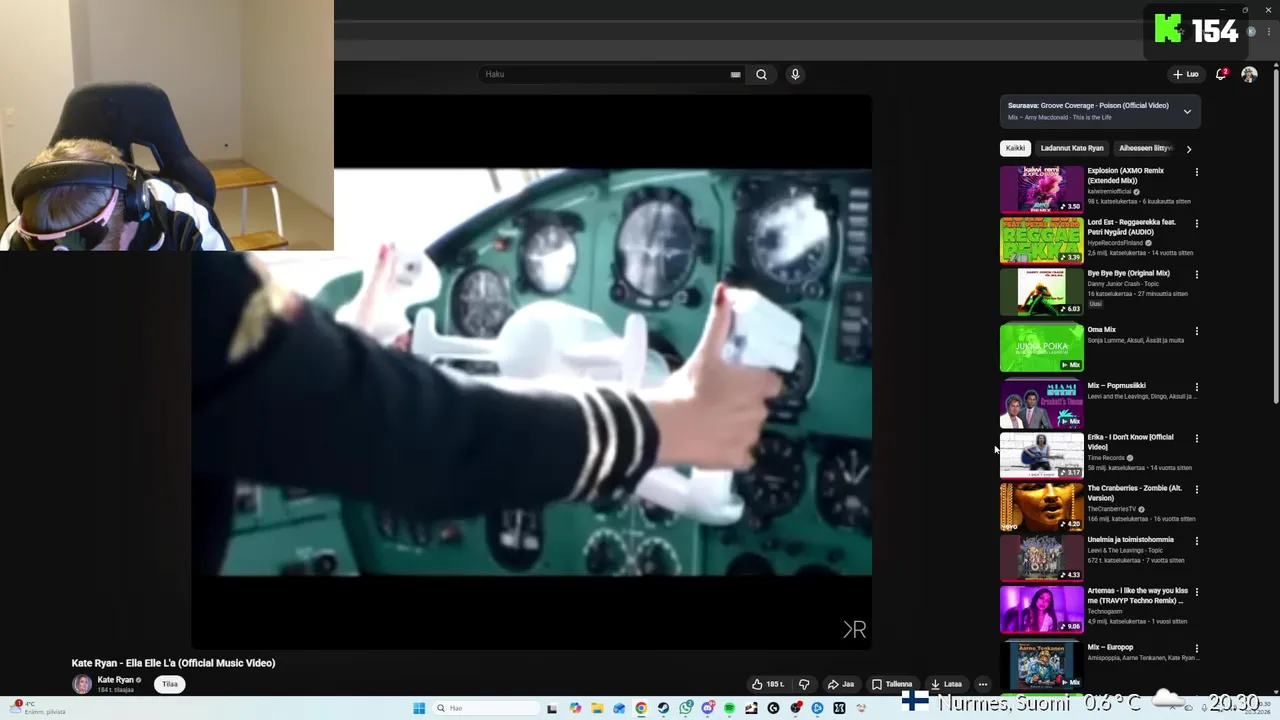Open options for Explosion (AXMO Remix) video
The width and height of the screenshot is (1280, 720).
pyautogui.click(x=1196, y=172)
